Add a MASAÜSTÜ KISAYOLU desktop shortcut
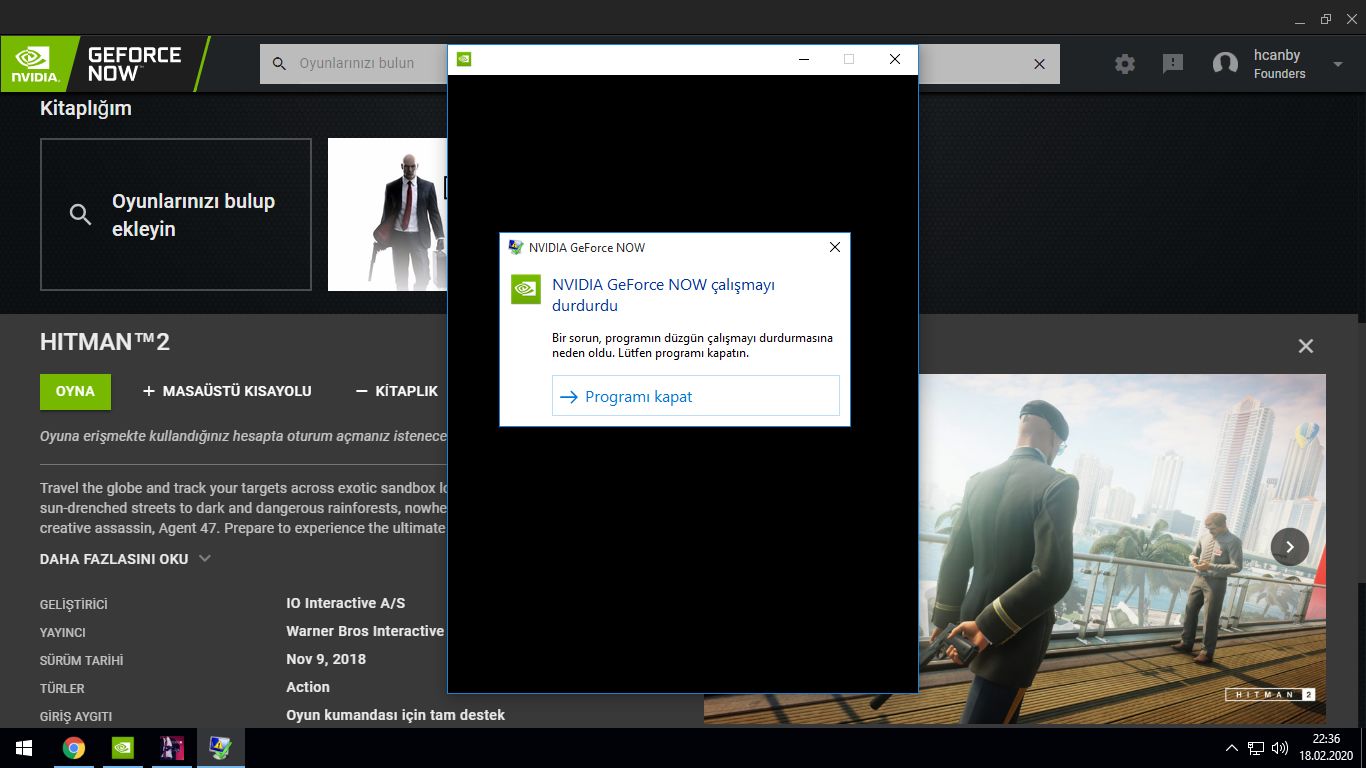 tap(227, 391)
